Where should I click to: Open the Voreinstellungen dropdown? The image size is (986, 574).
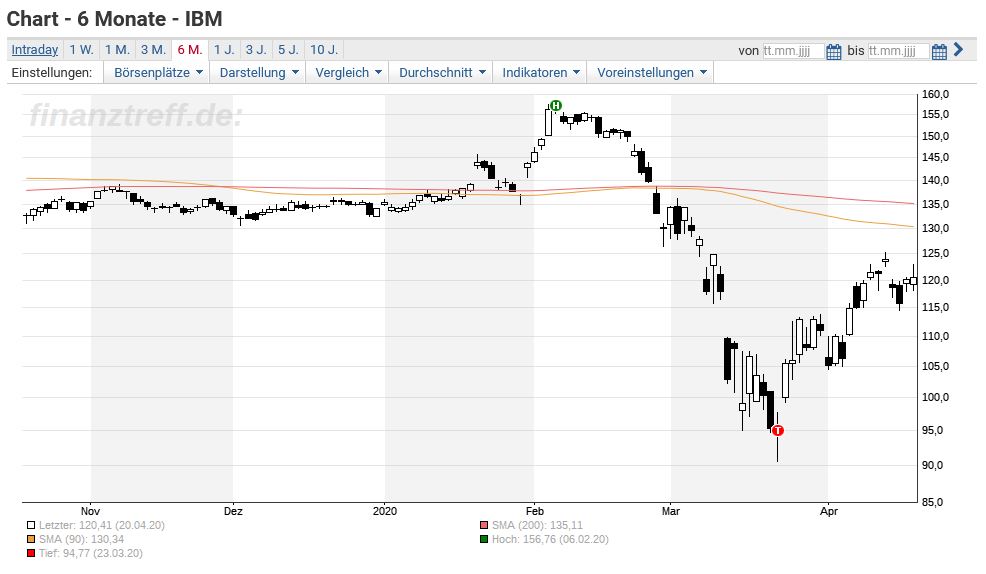coord(651,72)
